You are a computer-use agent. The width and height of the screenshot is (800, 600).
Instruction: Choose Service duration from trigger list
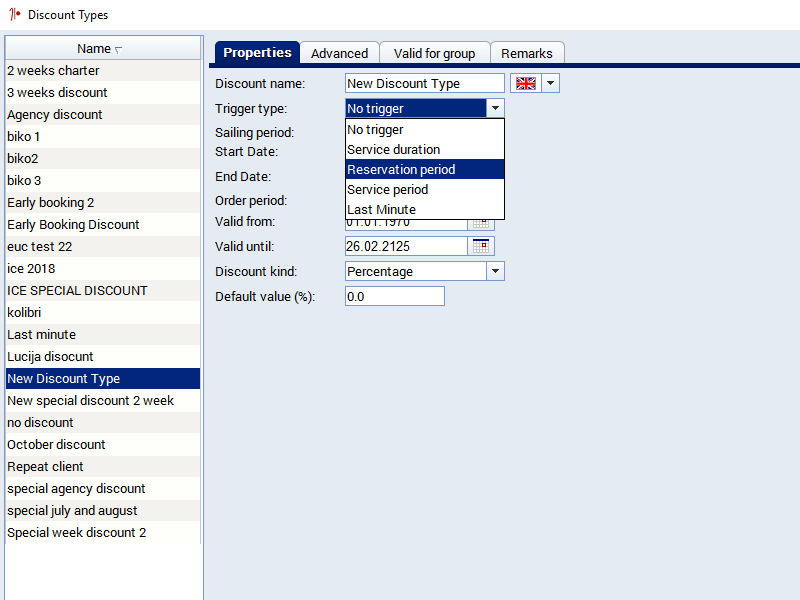coord(424,149)
